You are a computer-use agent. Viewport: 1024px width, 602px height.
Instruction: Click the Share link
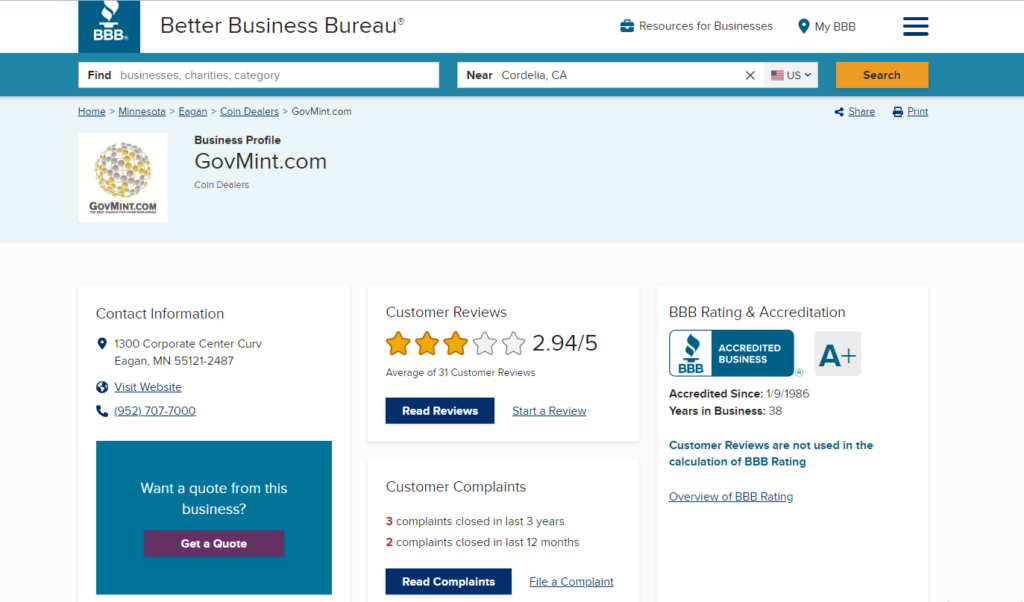pyautogui.click(x=861, y=112)
